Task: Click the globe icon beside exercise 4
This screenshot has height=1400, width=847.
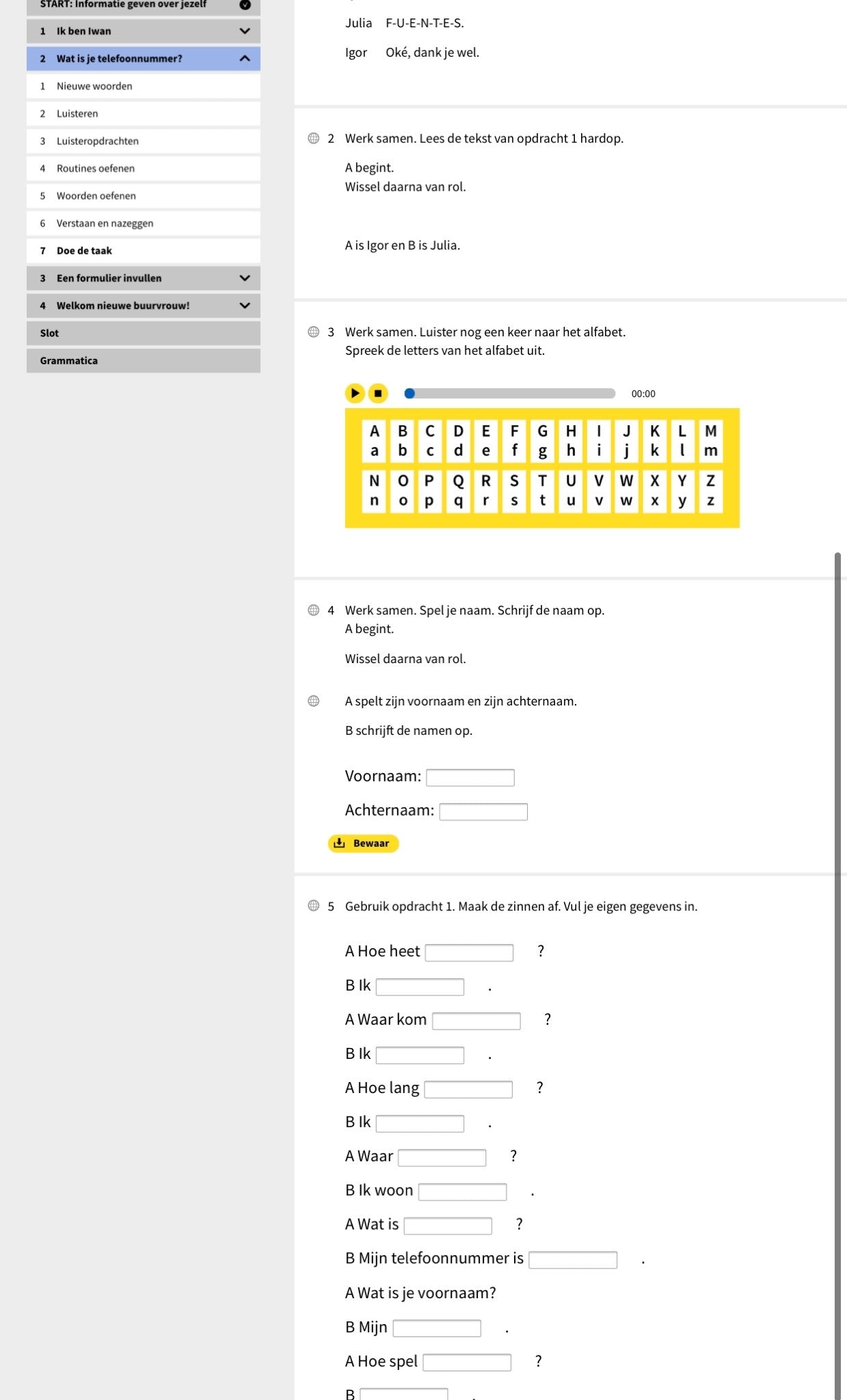Action: pyautogui.click(x=313, y=610)
